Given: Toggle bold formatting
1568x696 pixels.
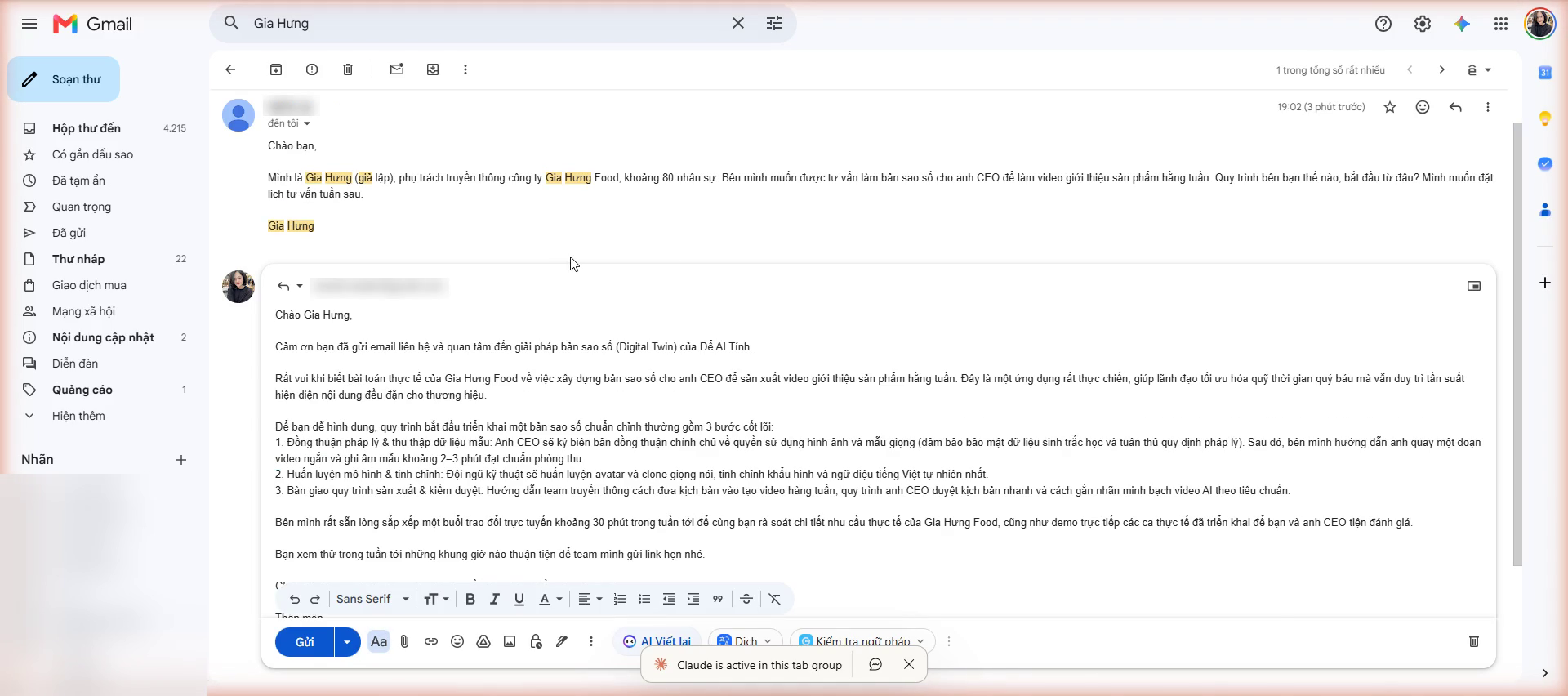Looking at the screenshot, I should click(470, 599).
